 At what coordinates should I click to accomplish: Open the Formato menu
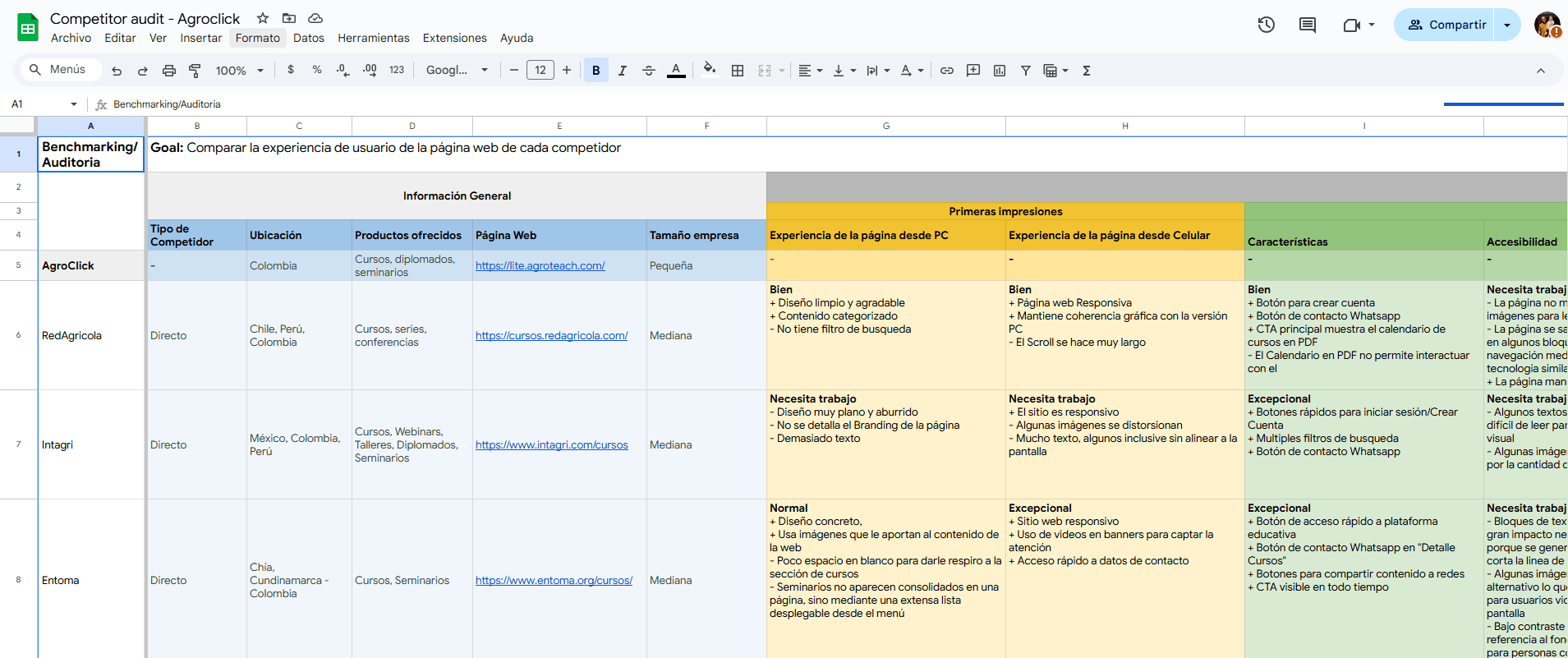point(258,38)
